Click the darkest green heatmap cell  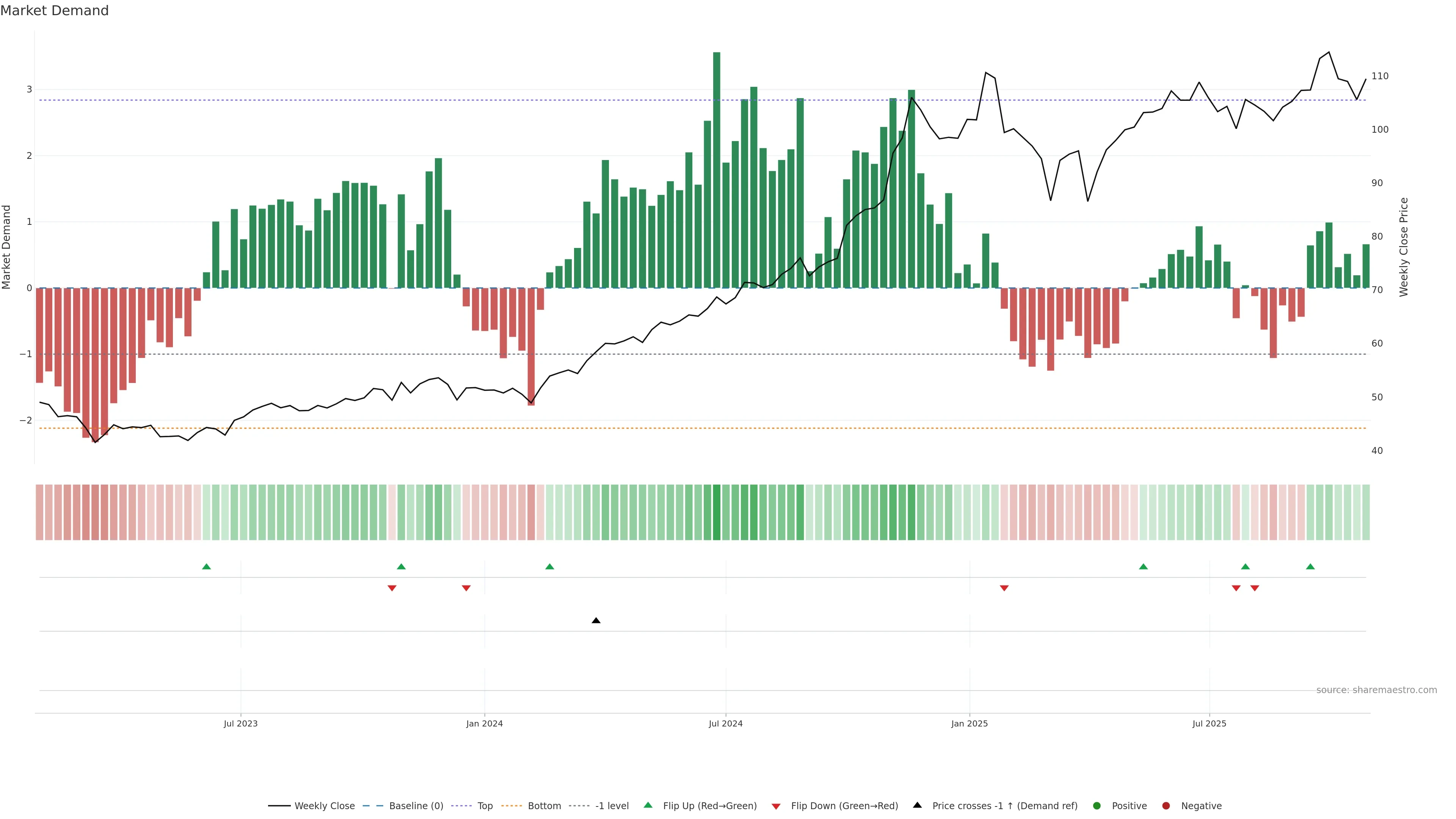pyautogui.click(x=717, y=512)
